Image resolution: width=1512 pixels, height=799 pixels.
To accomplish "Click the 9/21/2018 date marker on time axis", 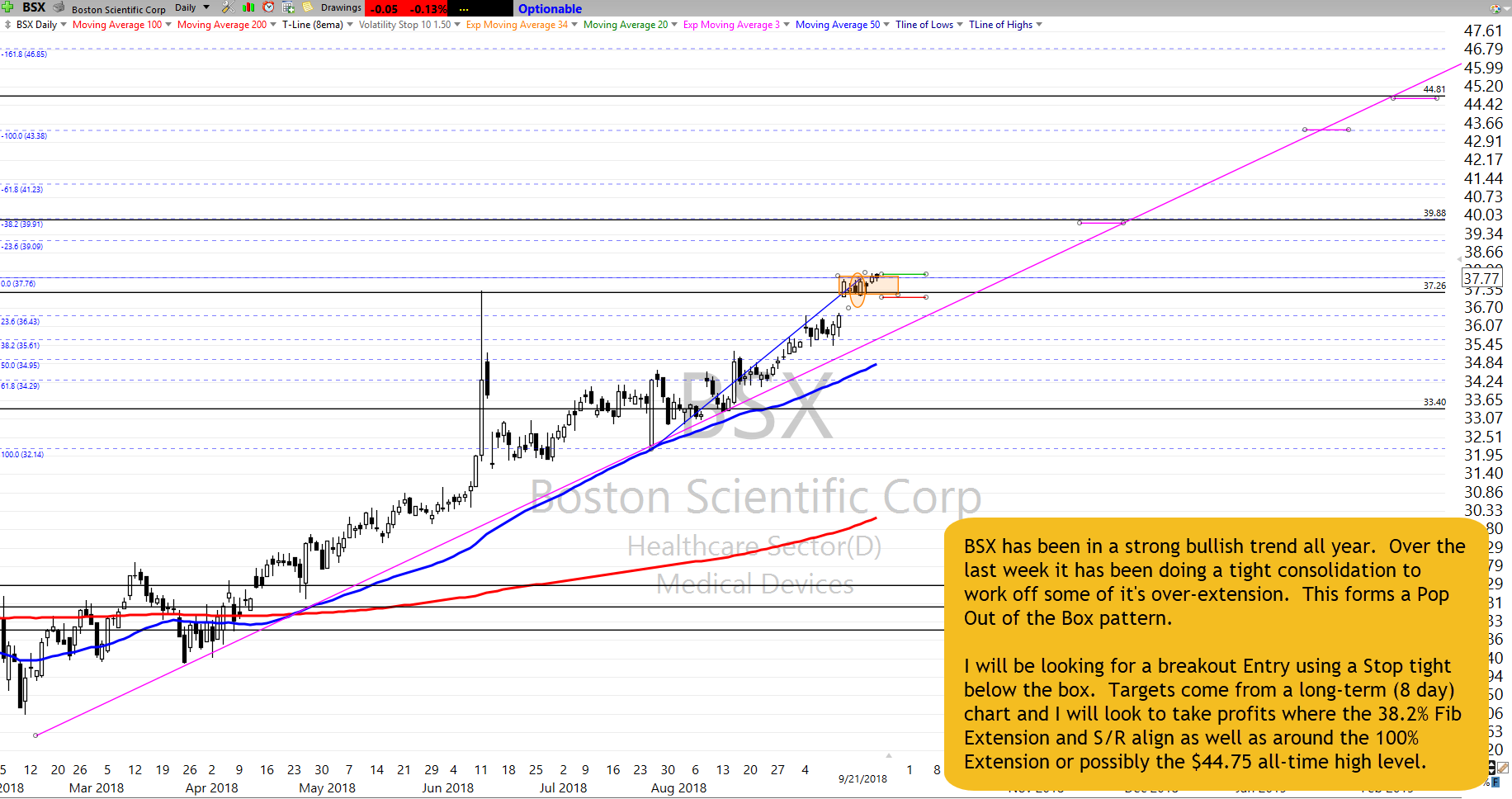I will point(862,778).
